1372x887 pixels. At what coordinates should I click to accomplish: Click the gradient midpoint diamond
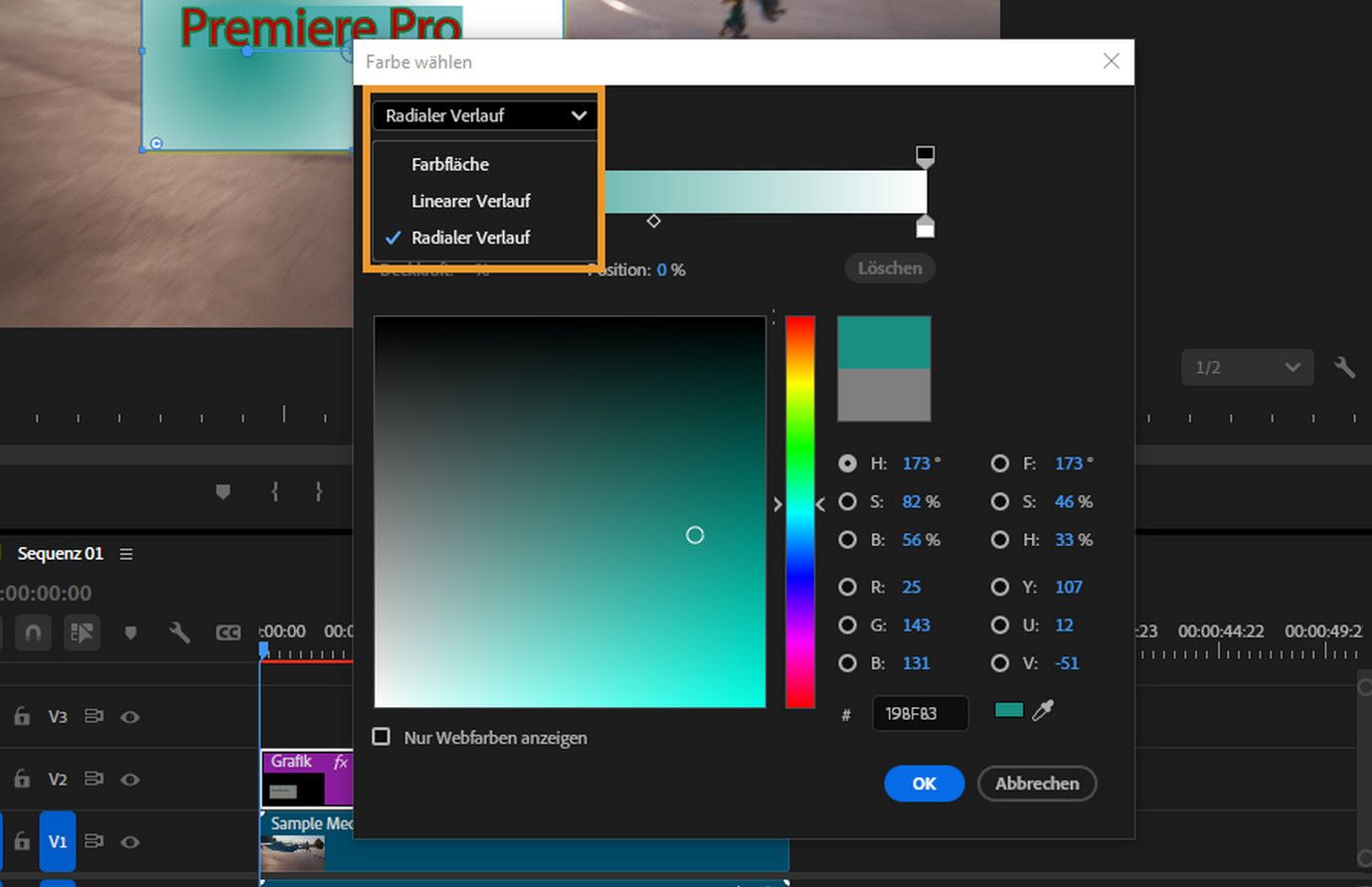coord(653,221)
